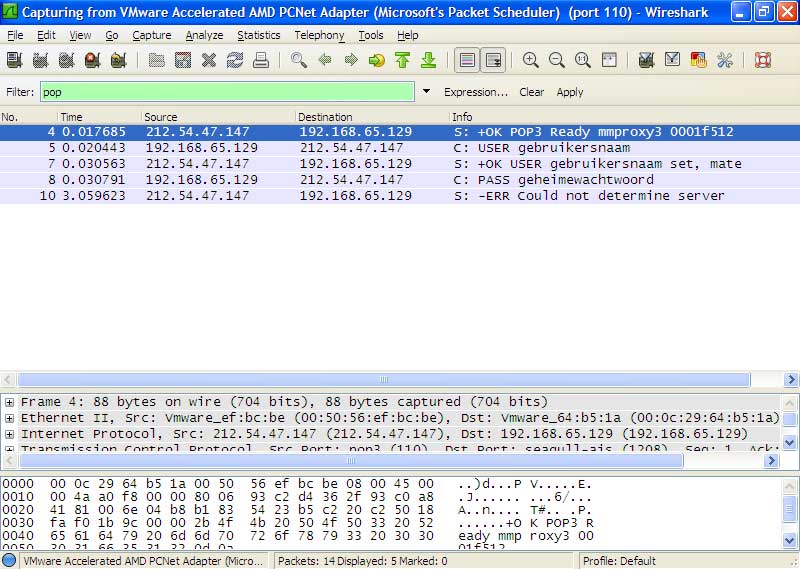Click Profile: Default in status bar
Screen dimensions: 800x569
tap(619, 561)
